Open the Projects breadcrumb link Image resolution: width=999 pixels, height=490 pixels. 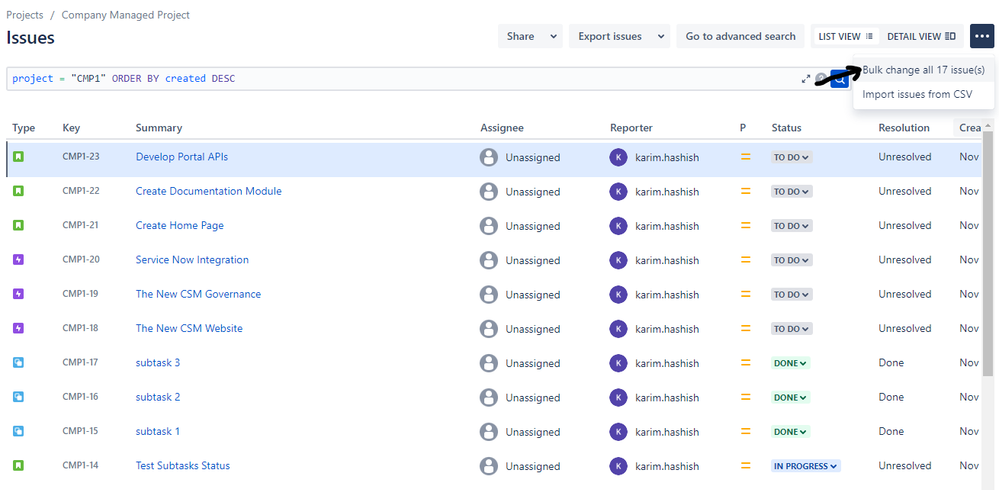(x=25, y=15)
